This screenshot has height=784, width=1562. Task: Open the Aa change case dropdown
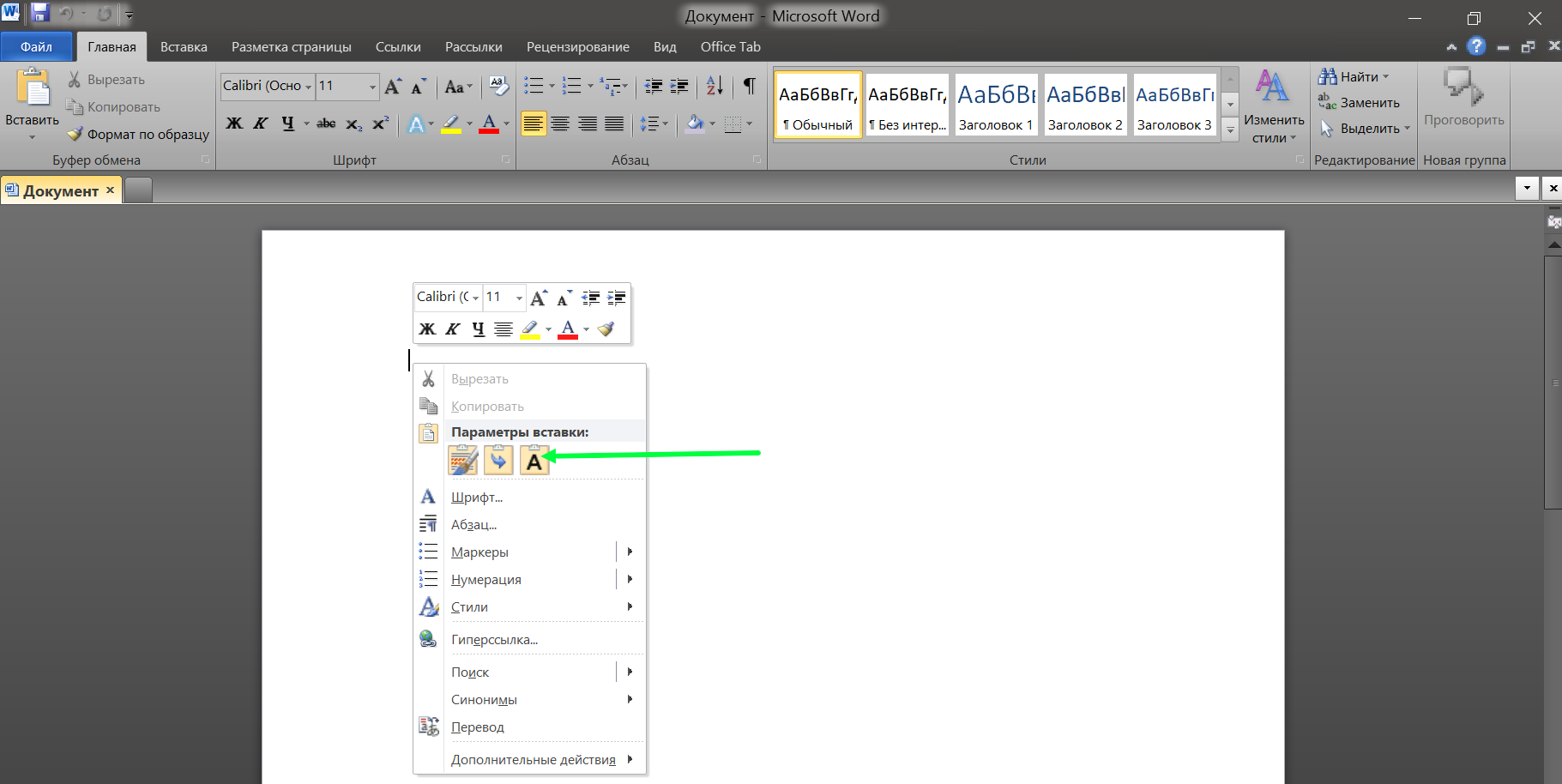[459, 87]
